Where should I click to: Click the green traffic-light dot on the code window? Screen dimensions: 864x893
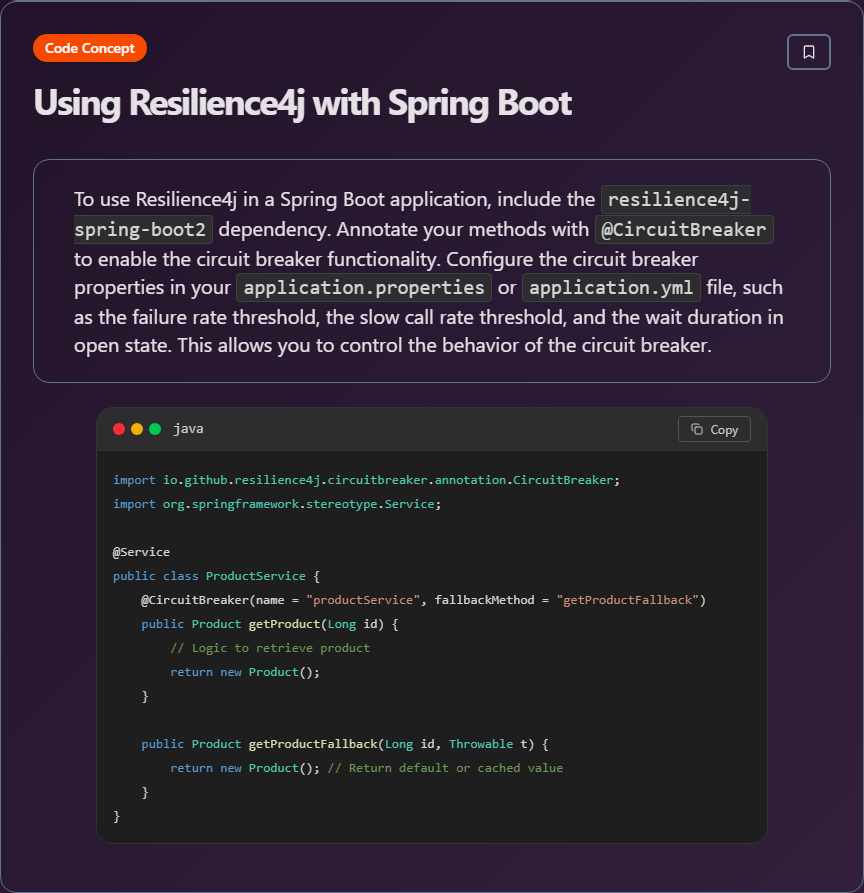tap(154, 427)
